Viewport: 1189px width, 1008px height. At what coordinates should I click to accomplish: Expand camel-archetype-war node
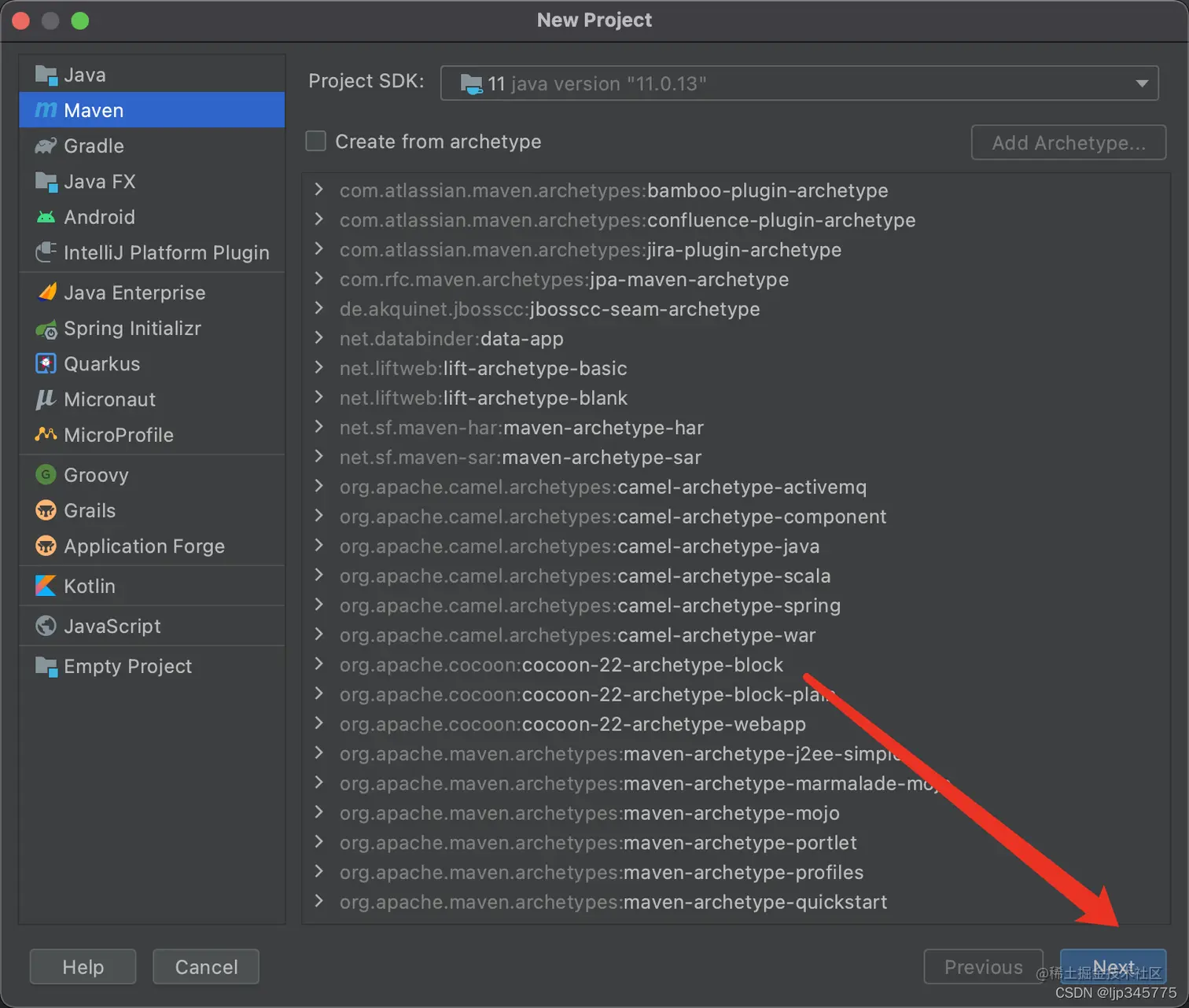pos(318,635)
